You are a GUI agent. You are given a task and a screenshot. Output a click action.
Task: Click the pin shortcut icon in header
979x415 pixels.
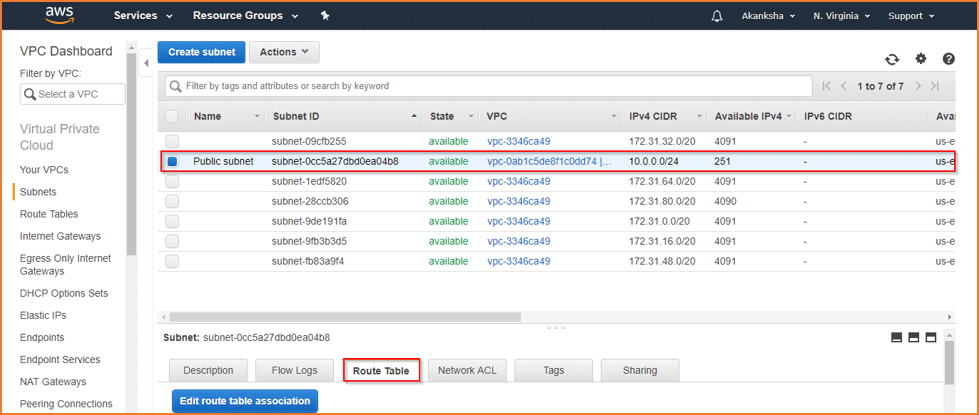pos(325,16)
